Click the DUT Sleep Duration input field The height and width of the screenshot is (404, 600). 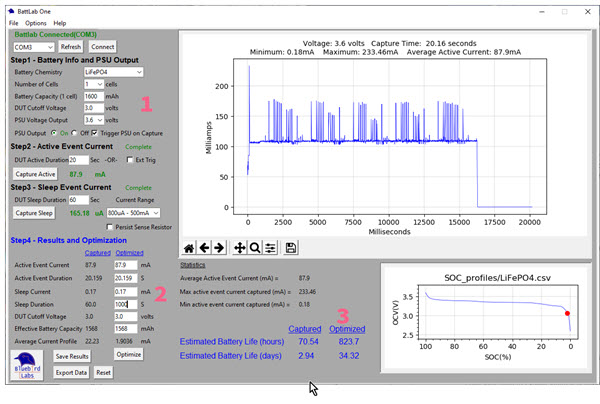click(x=78, y=200)
